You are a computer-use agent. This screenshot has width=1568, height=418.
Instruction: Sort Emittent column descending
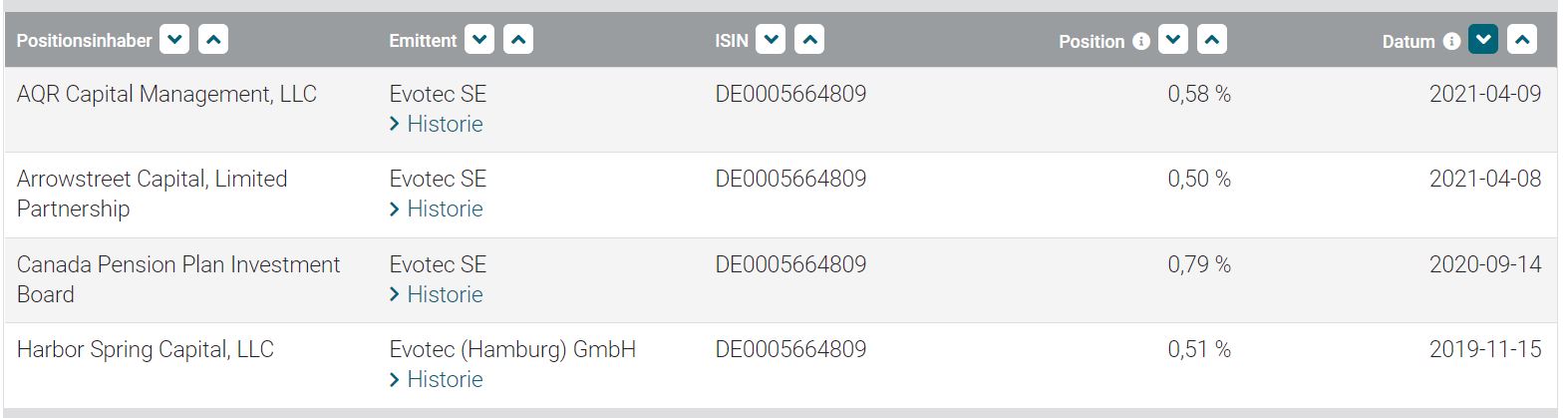pos(479,40)
